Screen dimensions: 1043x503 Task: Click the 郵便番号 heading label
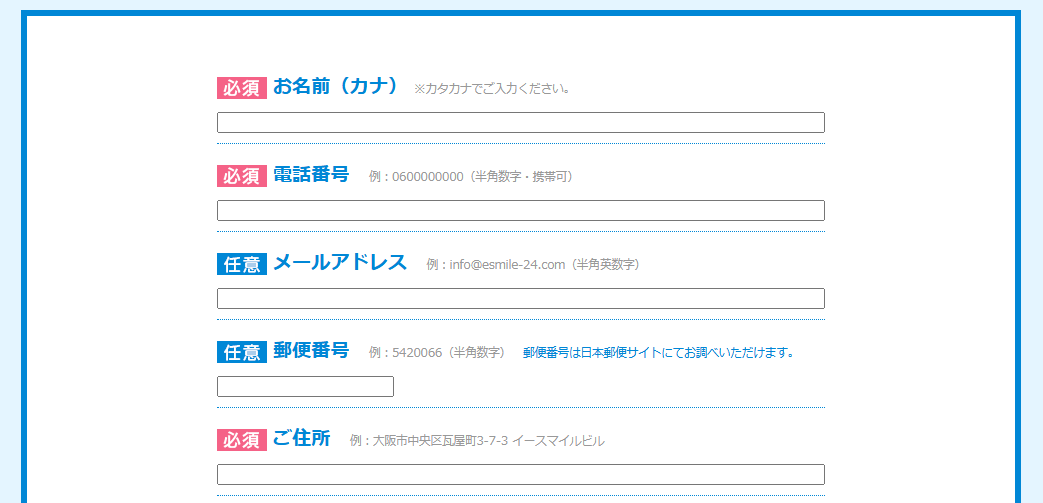pos(311,351)
